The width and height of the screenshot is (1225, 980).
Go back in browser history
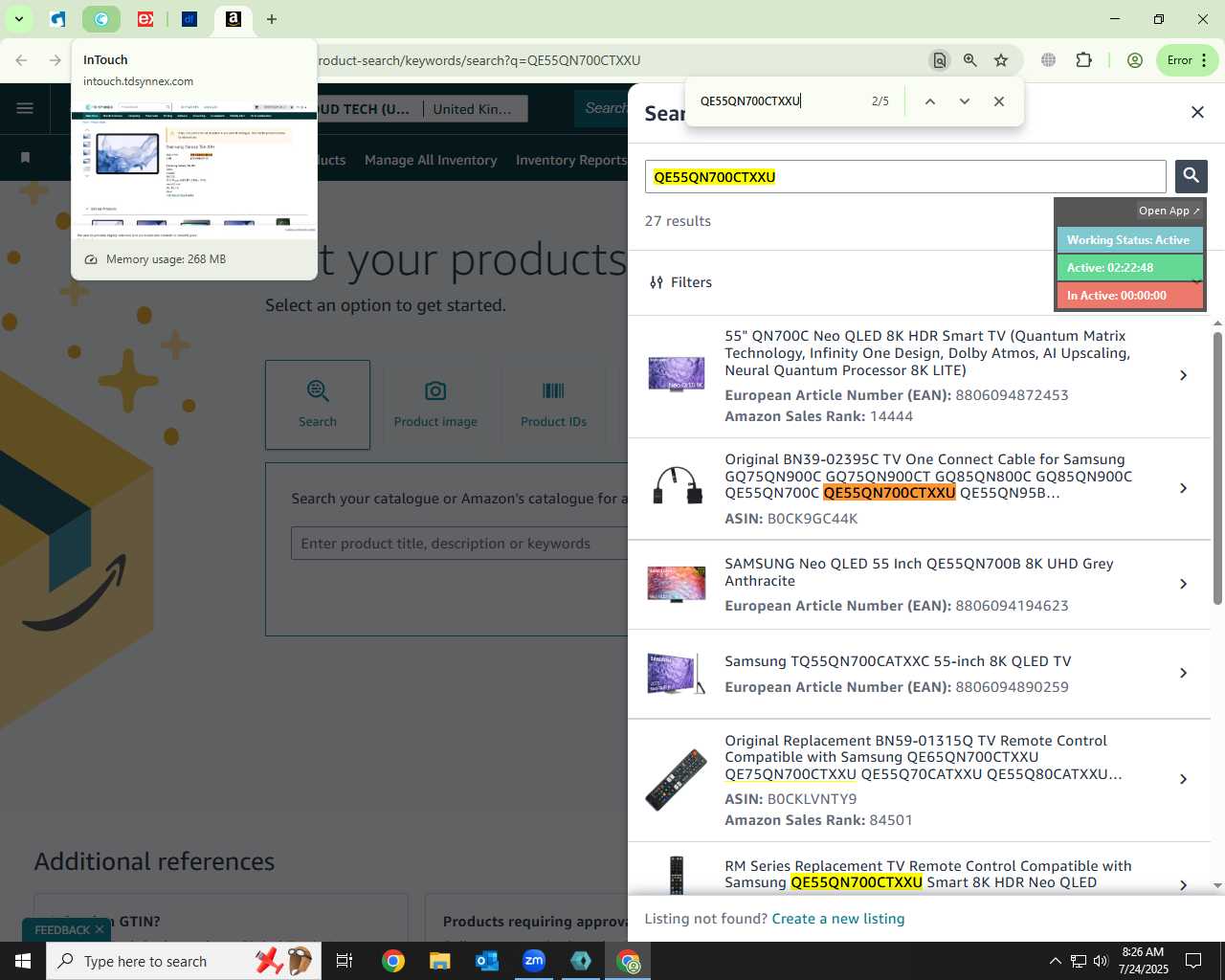[x=21, y=60]
